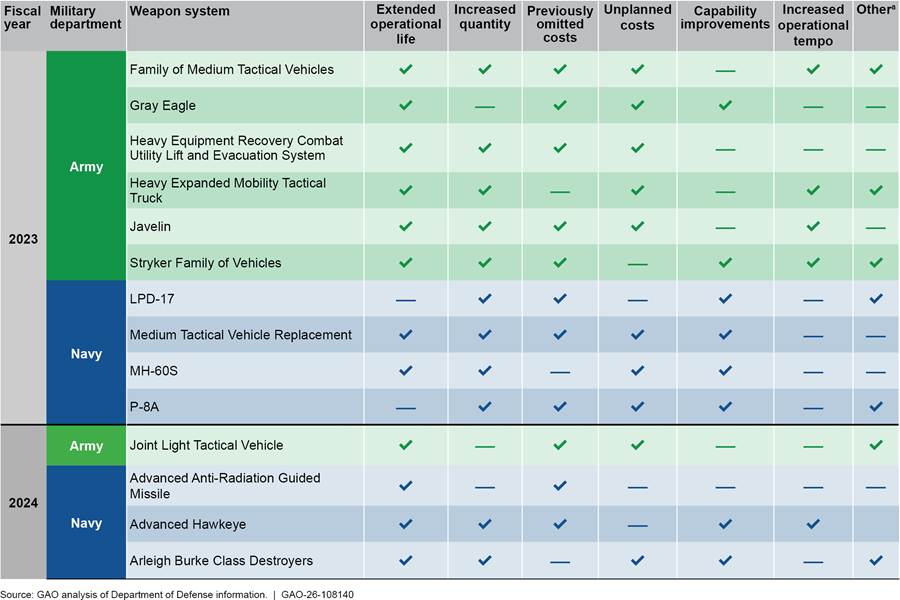Click the Extended operational life column header

tap(405, 25)
